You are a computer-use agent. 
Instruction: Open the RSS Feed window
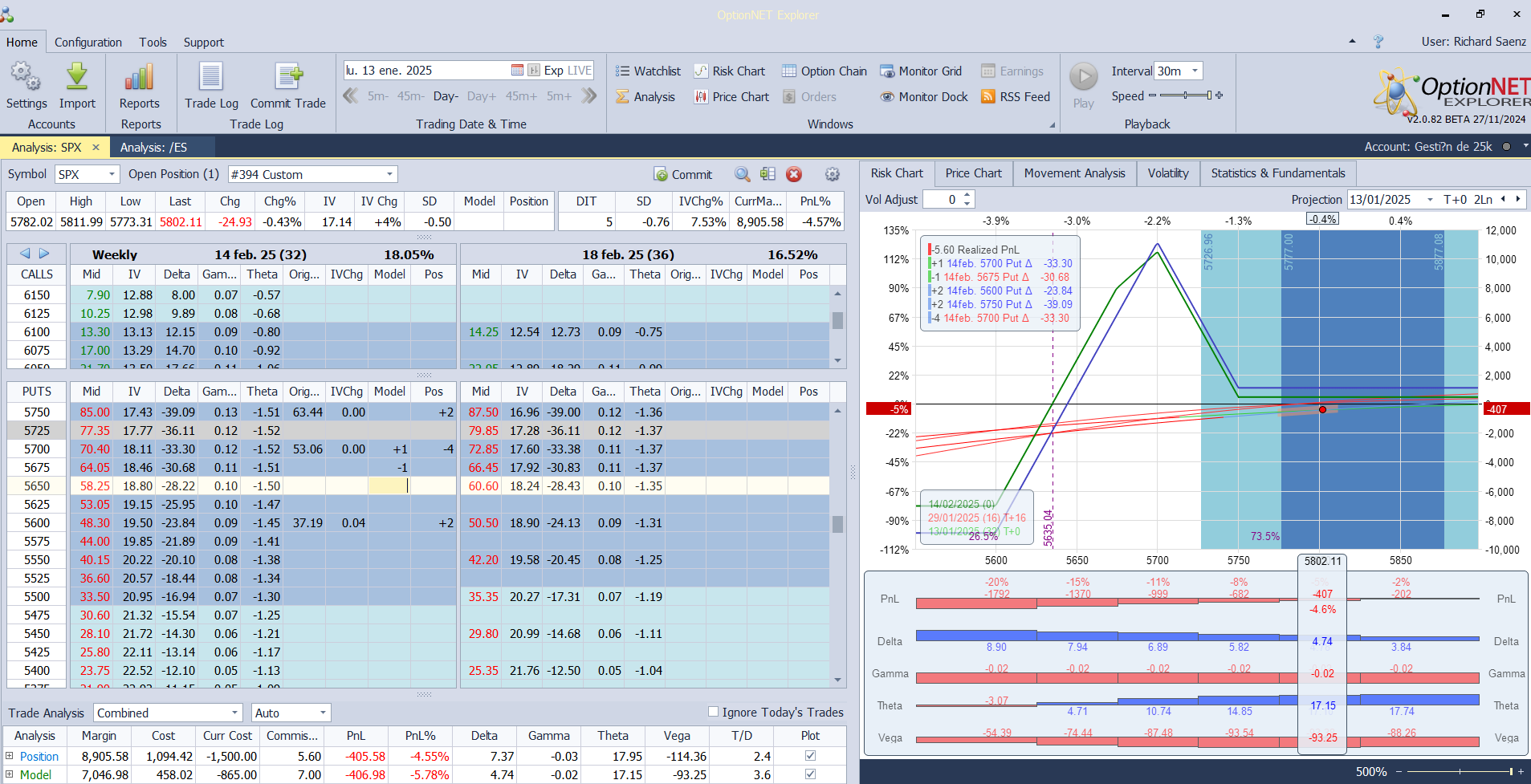pos(1016,97)
